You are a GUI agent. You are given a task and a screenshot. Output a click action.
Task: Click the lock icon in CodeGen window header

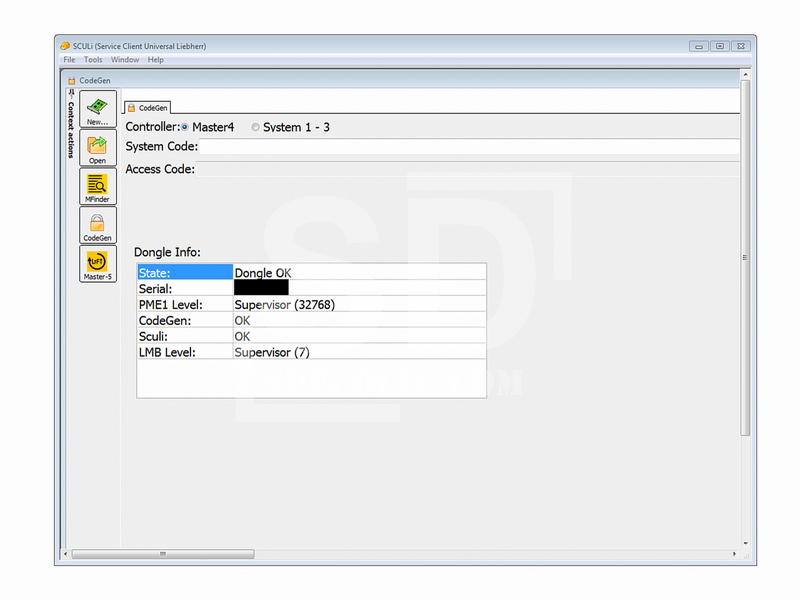72,79
